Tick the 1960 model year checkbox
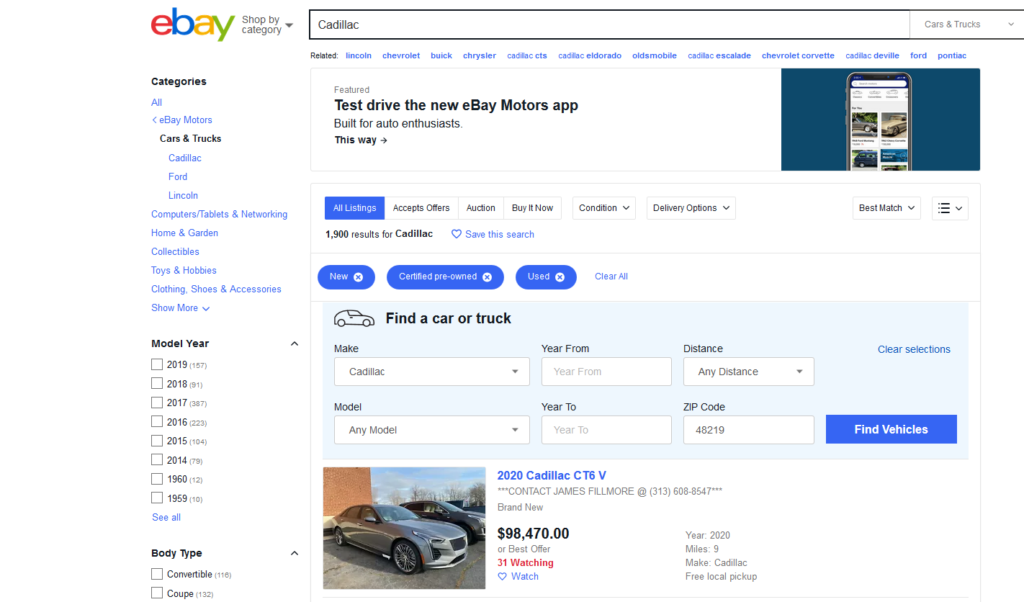1024x602 pixels. (157, 479)
